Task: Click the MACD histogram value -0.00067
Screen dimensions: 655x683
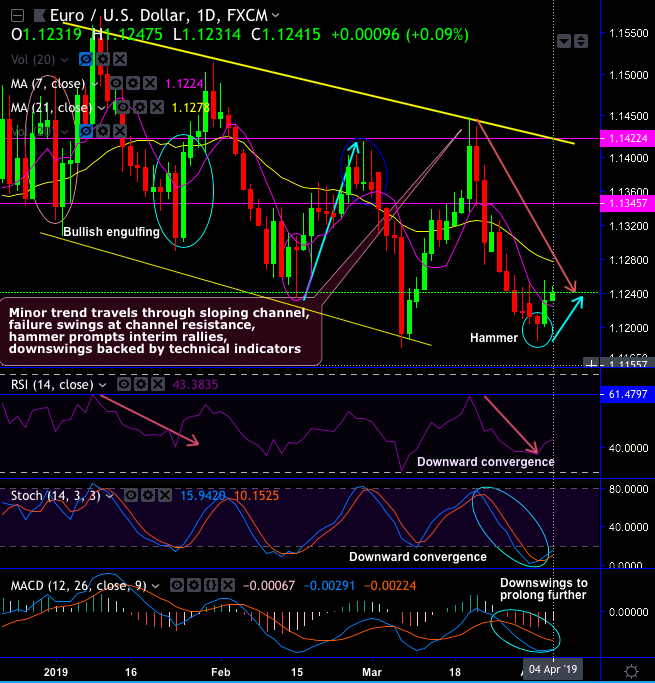Action: 269,585
